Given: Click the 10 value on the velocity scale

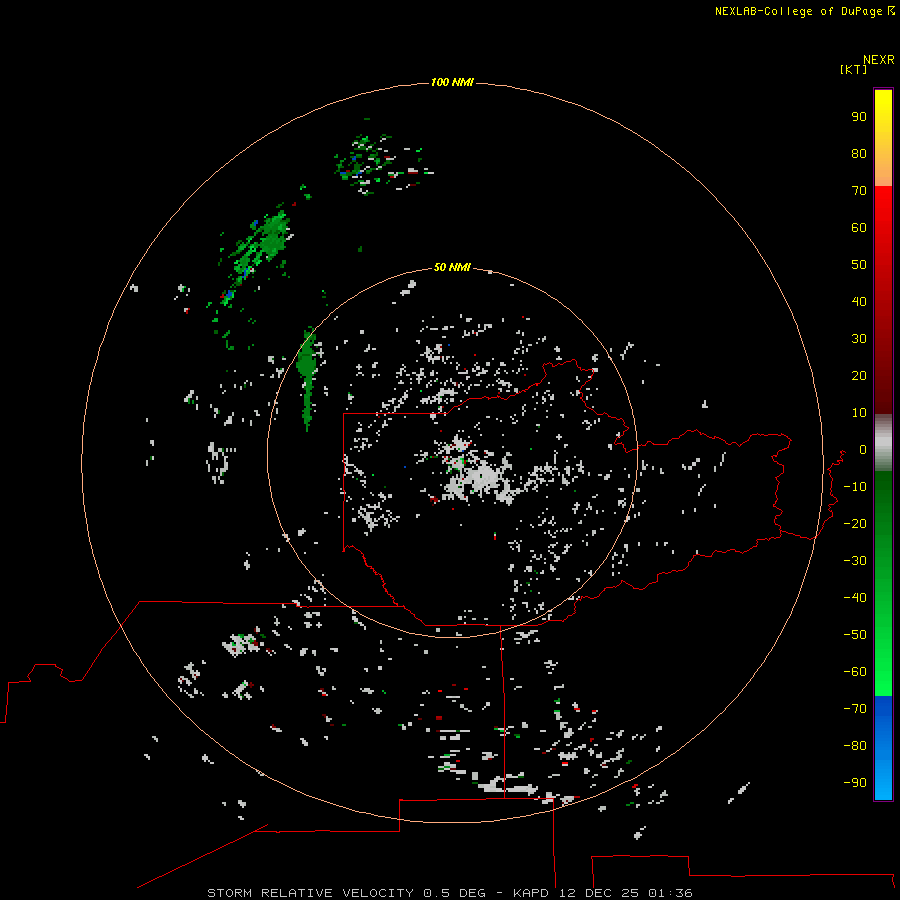Looking at the screenshot, I should [x=859, y=413].
